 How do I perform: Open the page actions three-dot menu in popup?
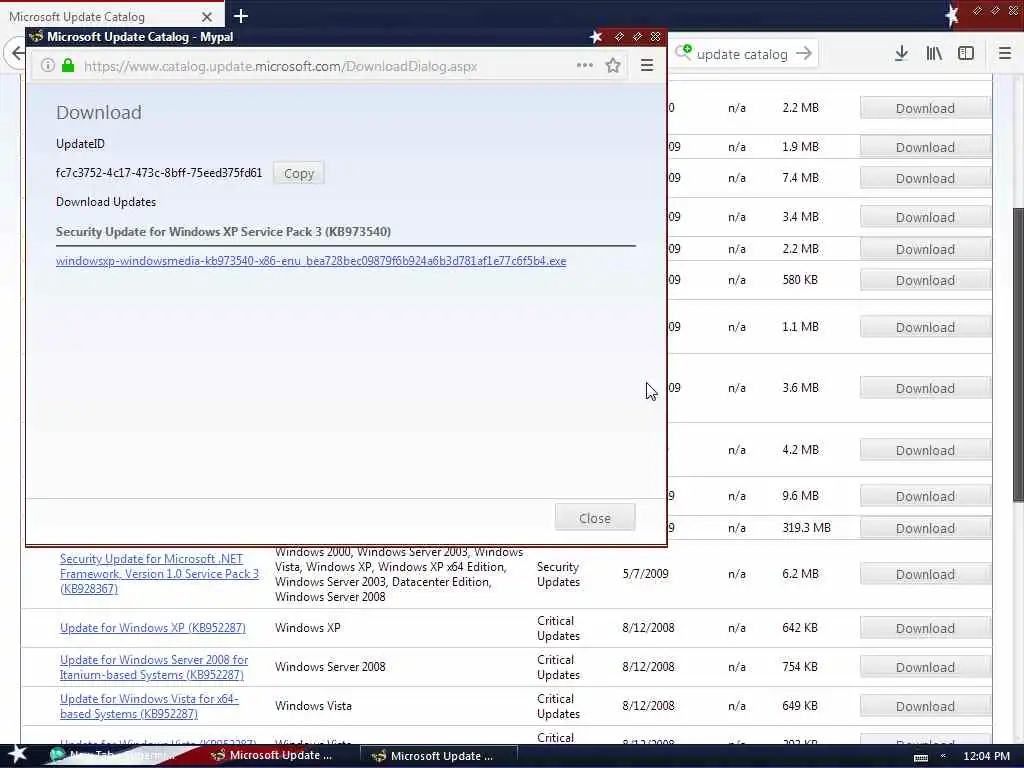pyautogui.click(x=584, y=65)
